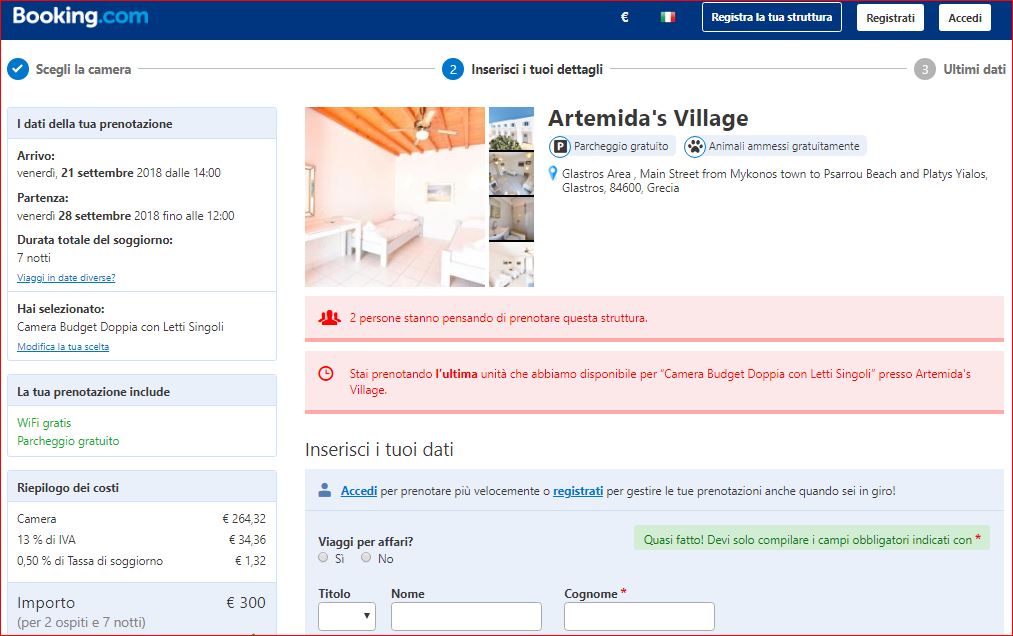Select language with the Italian flag icon

tap(667, 17)
